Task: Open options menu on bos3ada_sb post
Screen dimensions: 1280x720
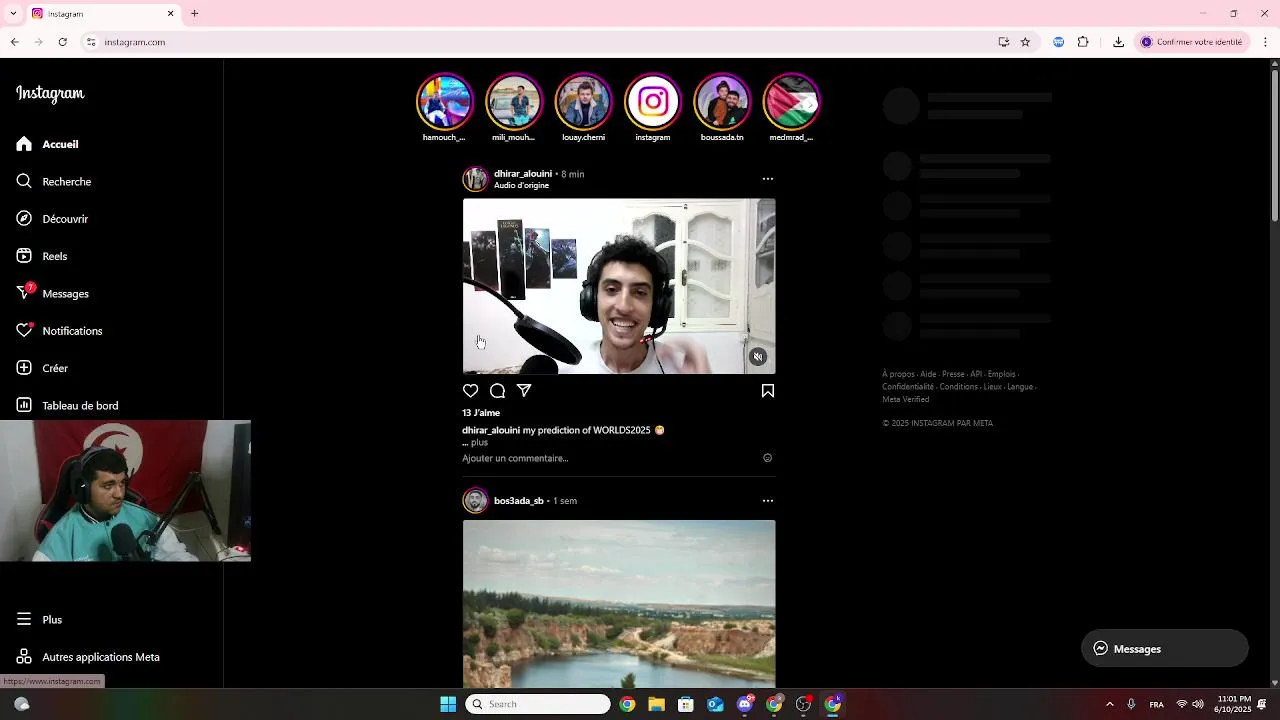Action: click(768, 500)
